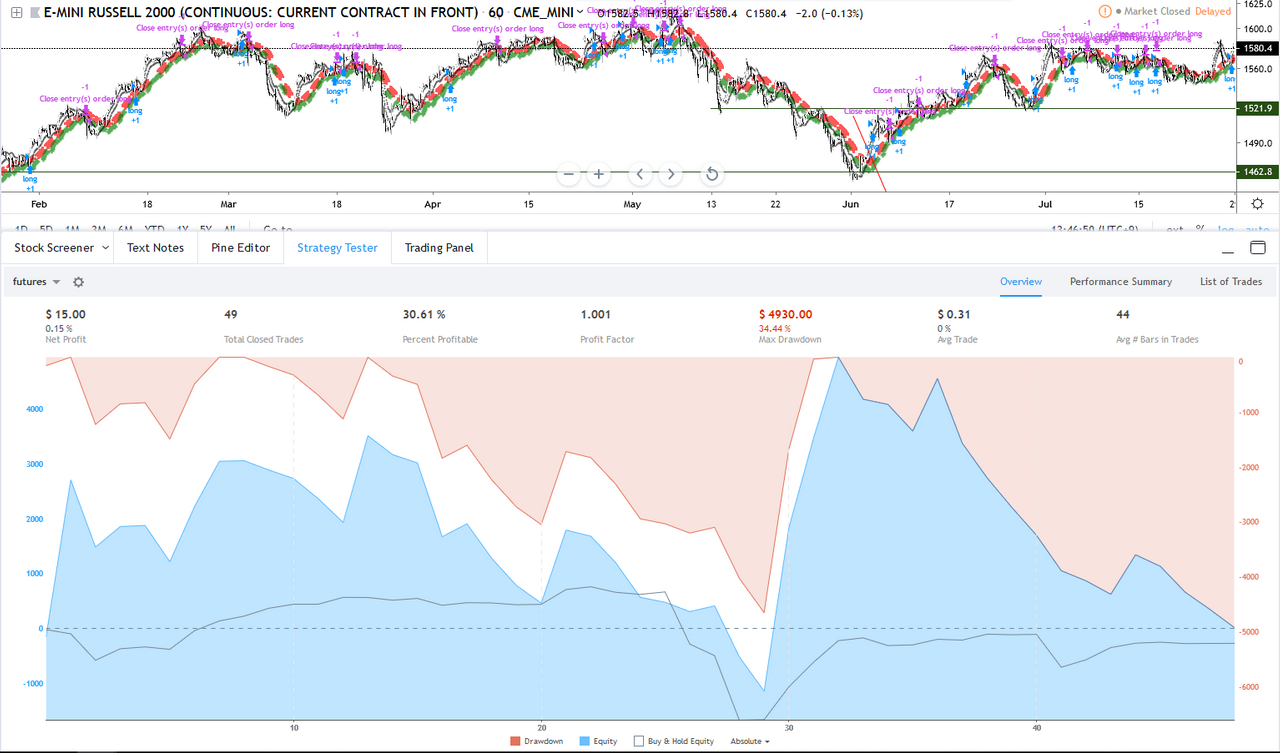This screenshot has height=753, width=1280.
Task: Click the orange data warning icon
Action: (1104, 11)
